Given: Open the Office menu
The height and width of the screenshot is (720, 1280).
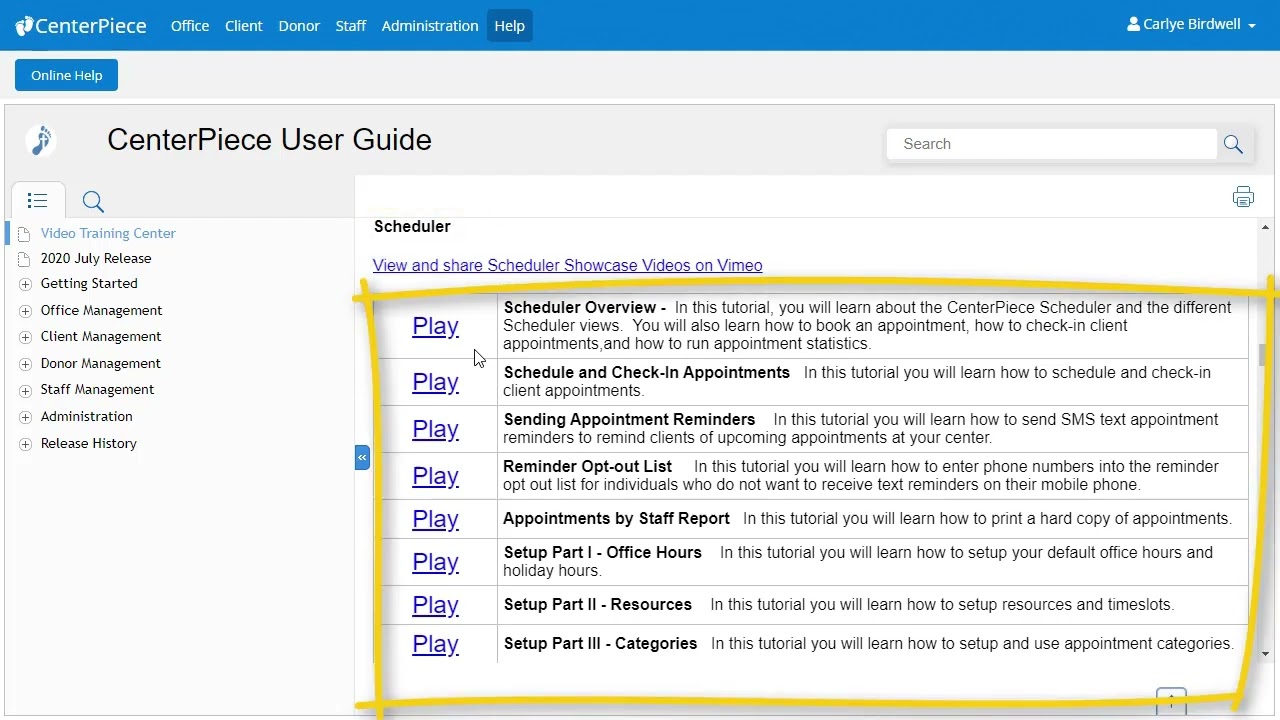Looking at the screenshot, I should pyautogui.click(x=190, y=26).
